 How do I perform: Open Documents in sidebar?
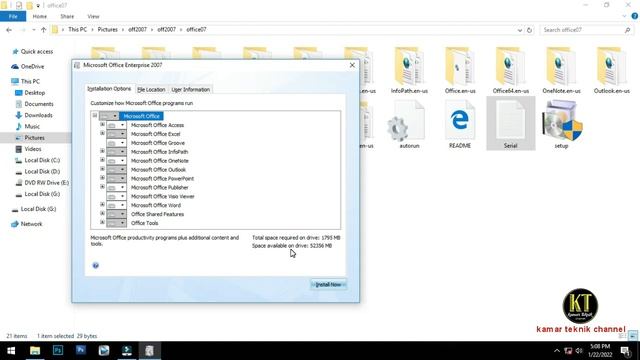[x=39, y=104]
